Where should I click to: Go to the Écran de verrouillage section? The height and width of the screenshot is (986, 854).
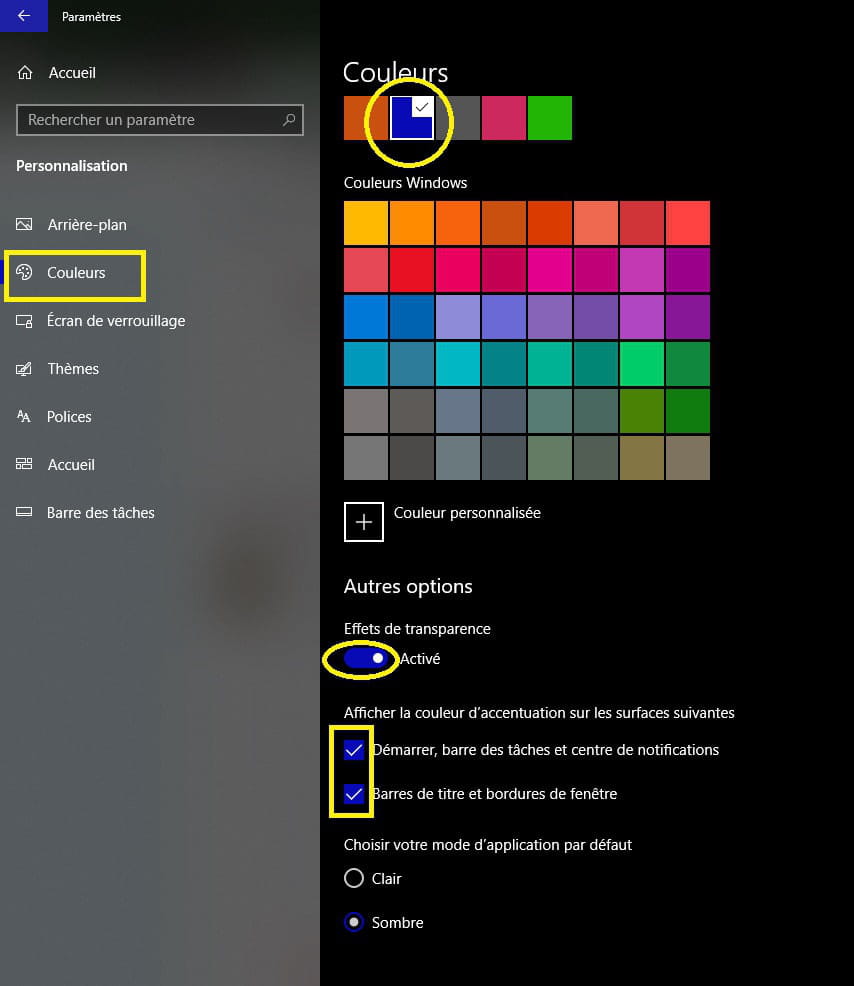click(116, 321)
